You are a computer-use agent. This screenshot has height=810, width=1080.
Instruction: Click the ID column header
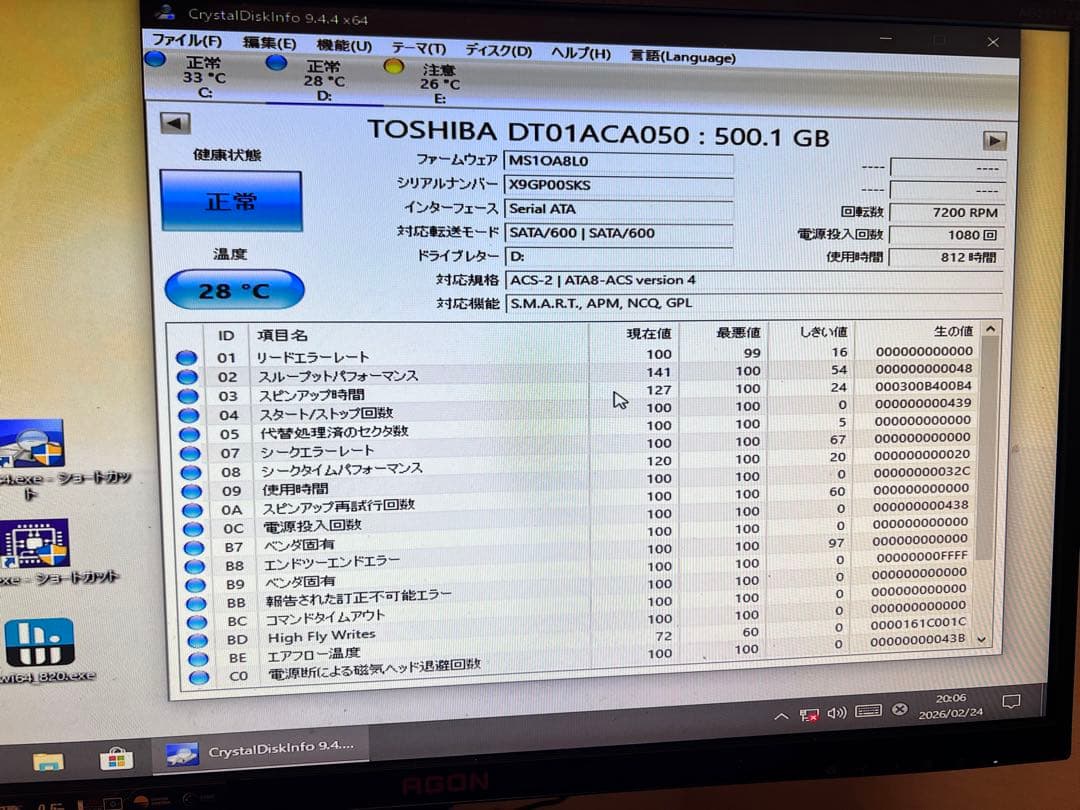pyautogui.click(x=226, y=335)
